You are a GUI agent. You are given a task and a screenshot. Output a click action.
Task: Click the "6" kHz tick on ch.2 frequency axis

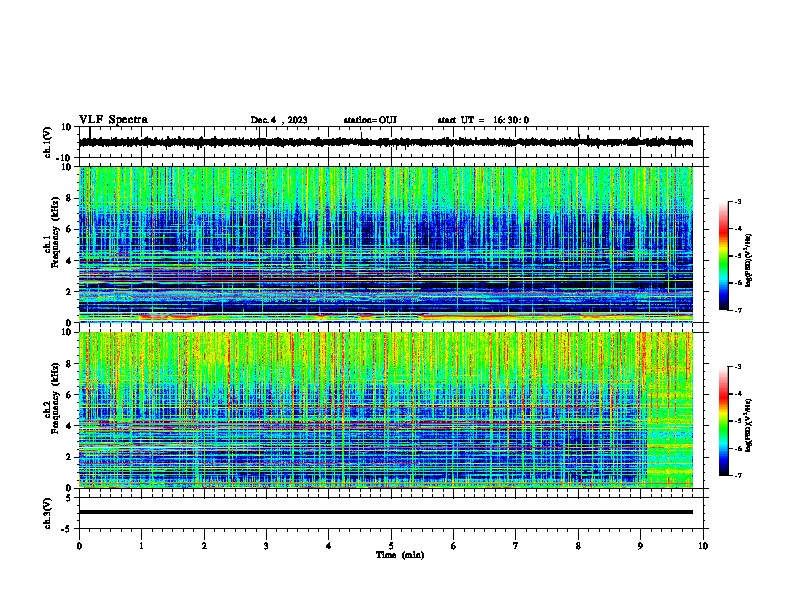(69, 395)
